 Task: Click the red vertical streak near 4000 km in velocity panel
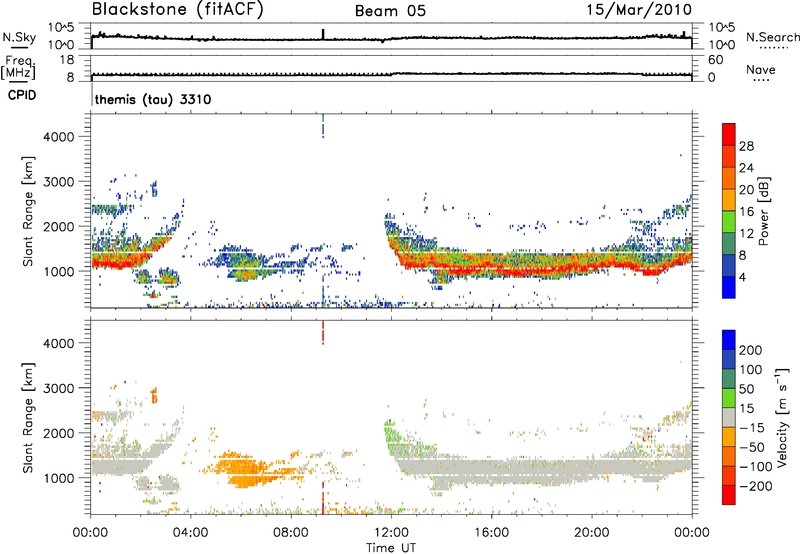(x=323, y=332)
